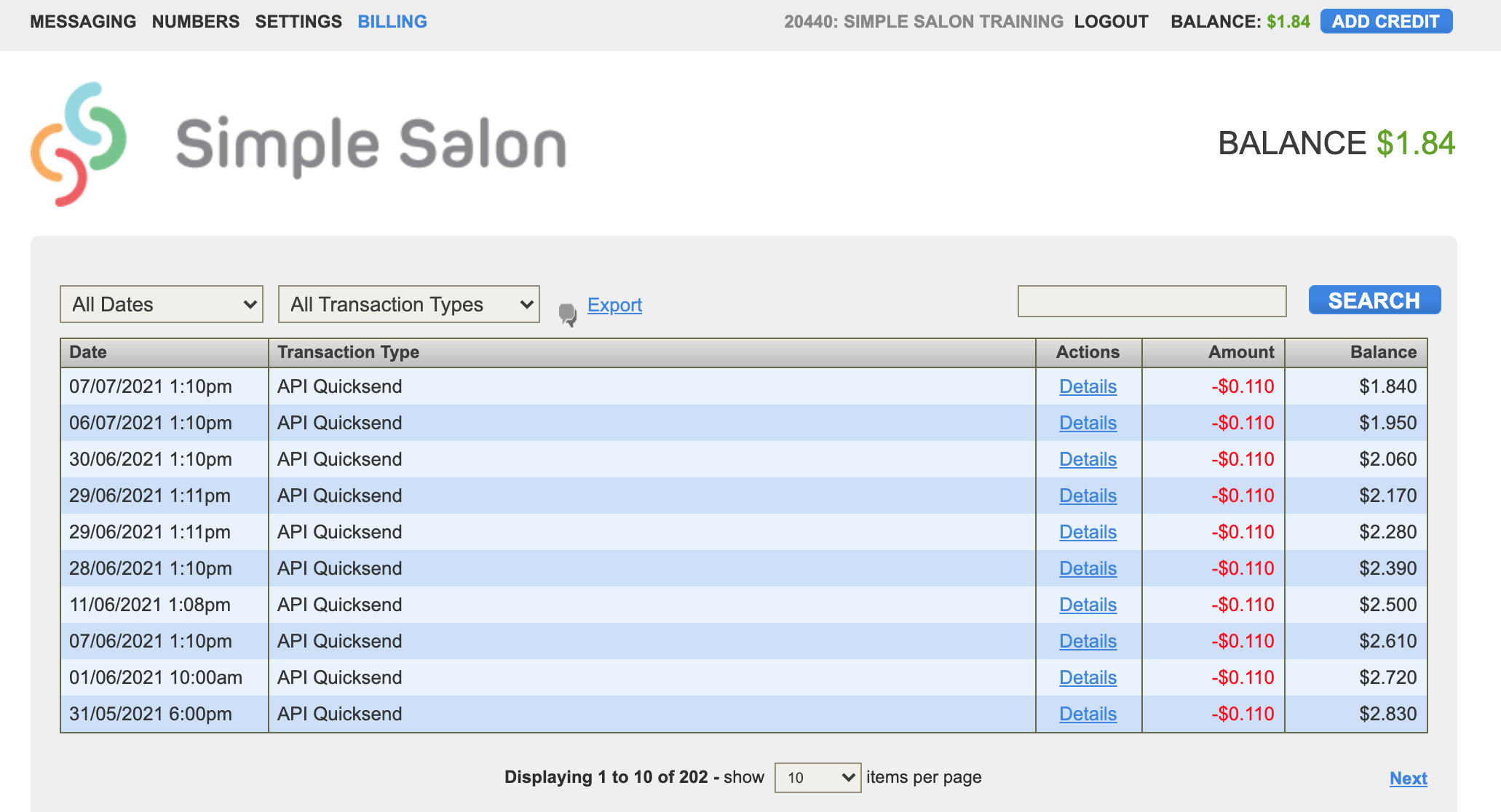
Task: Open Details for the 07/07/2021 transaction
Action: [x=1088, y=386]
